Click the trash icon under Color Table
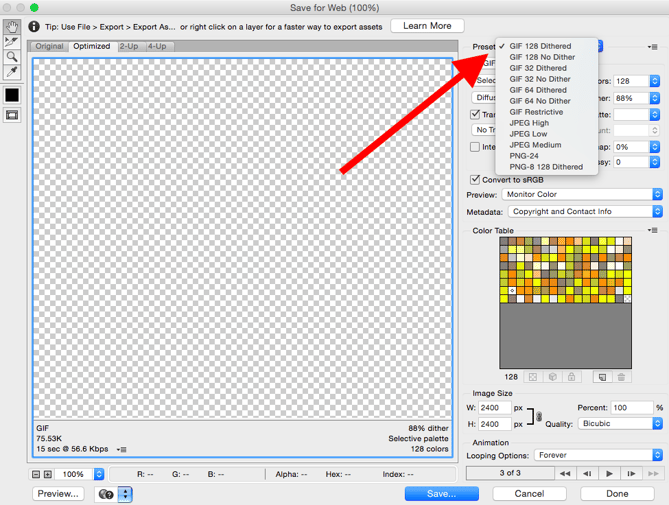Image resolution: width=669 pixels, height=505 pixels. 621,377
